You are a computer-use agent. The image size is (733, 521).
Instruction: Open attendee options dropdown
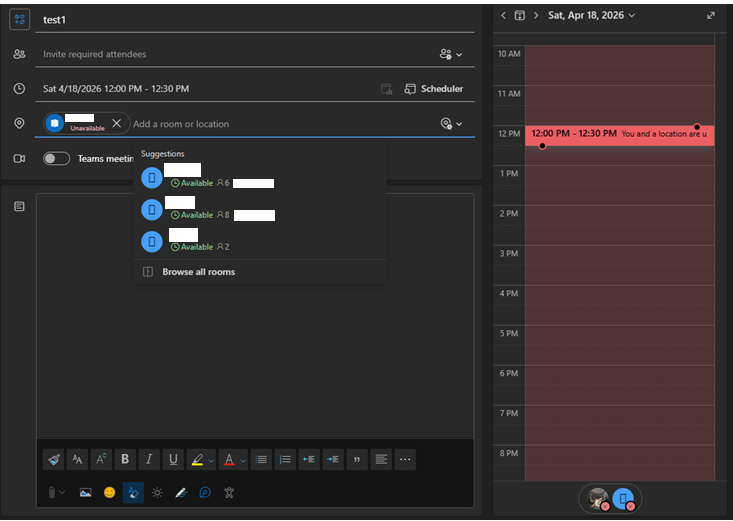pyautogui.click(x=451, y=54)
